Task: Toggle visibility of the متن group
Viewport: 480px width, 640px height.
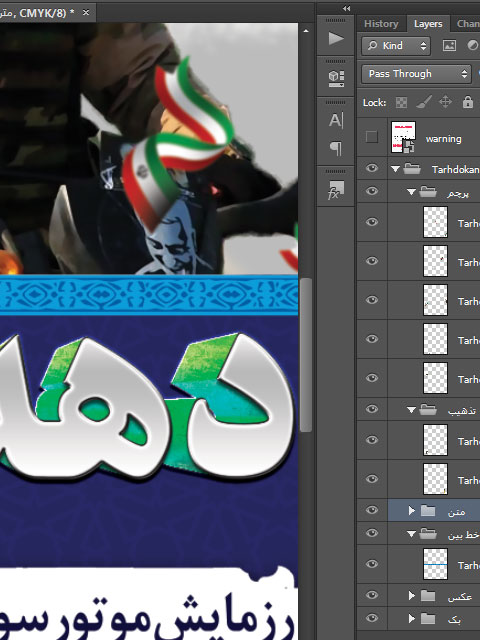Action: tap(371, 510)
